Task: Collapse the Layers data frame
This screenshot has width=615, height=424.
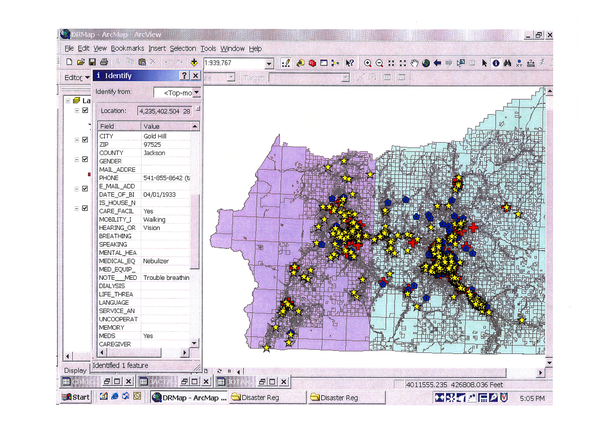Action: point(67,101)
